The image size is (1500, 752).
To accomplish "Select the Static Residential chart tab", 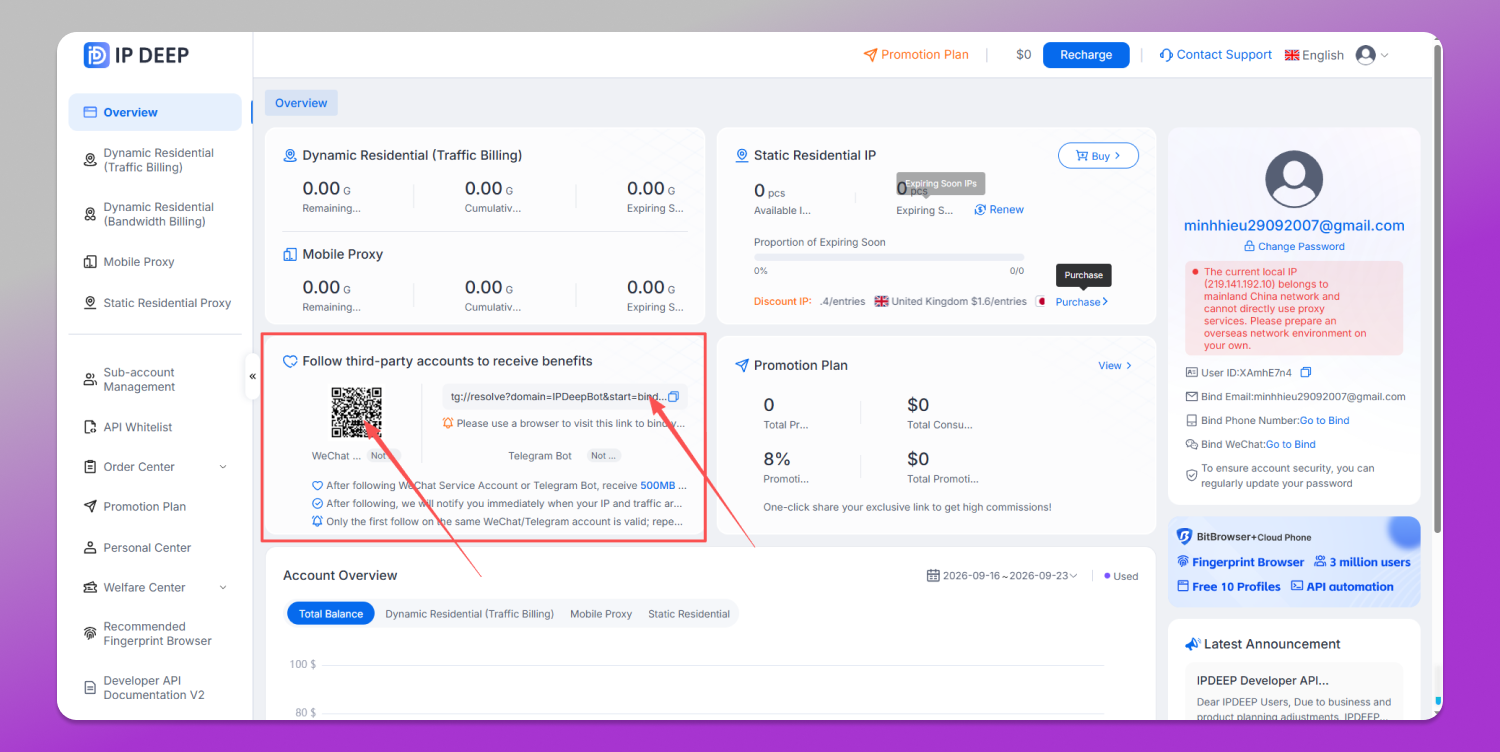I will 689,614.
